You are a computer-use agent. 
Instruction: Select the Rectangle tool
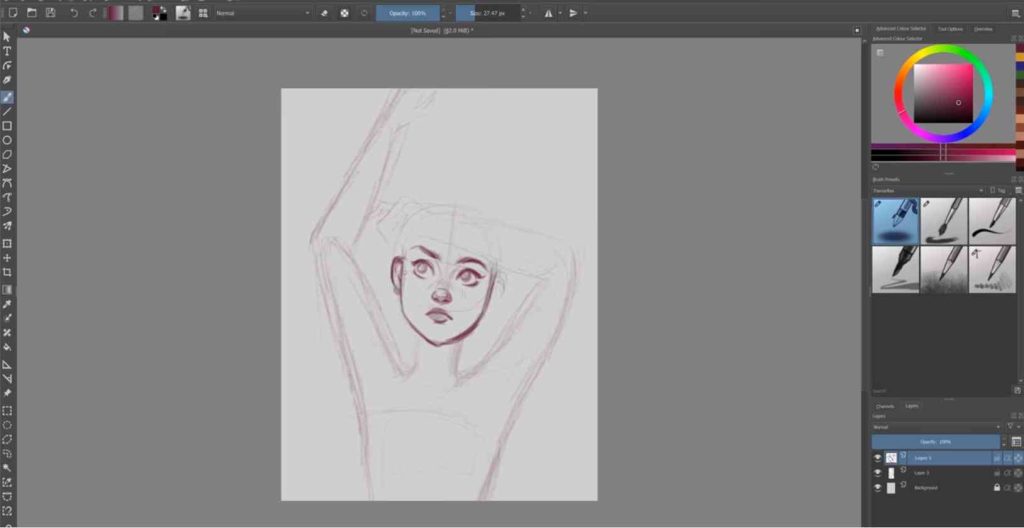pyautogui.click(x=7, y=125)
